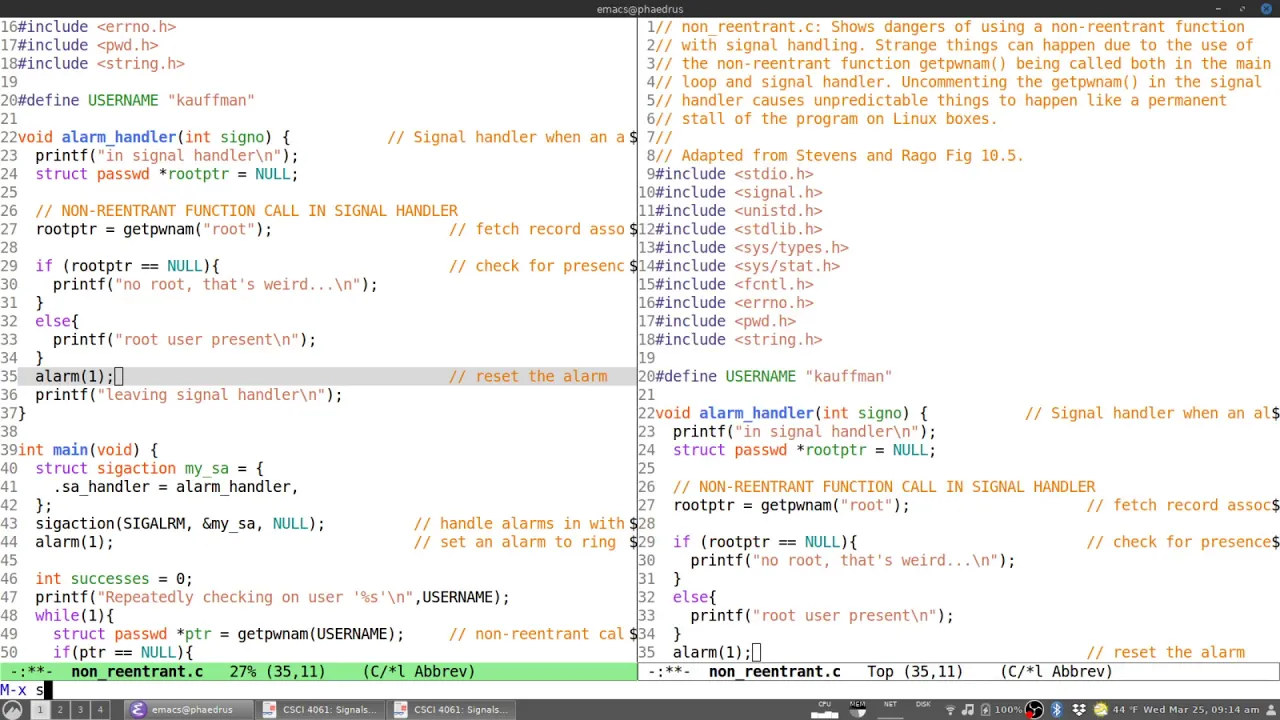
Task: Click the sigaction(SIGALRM, &my_sa, NULL) line
Action: pos(180,524)
